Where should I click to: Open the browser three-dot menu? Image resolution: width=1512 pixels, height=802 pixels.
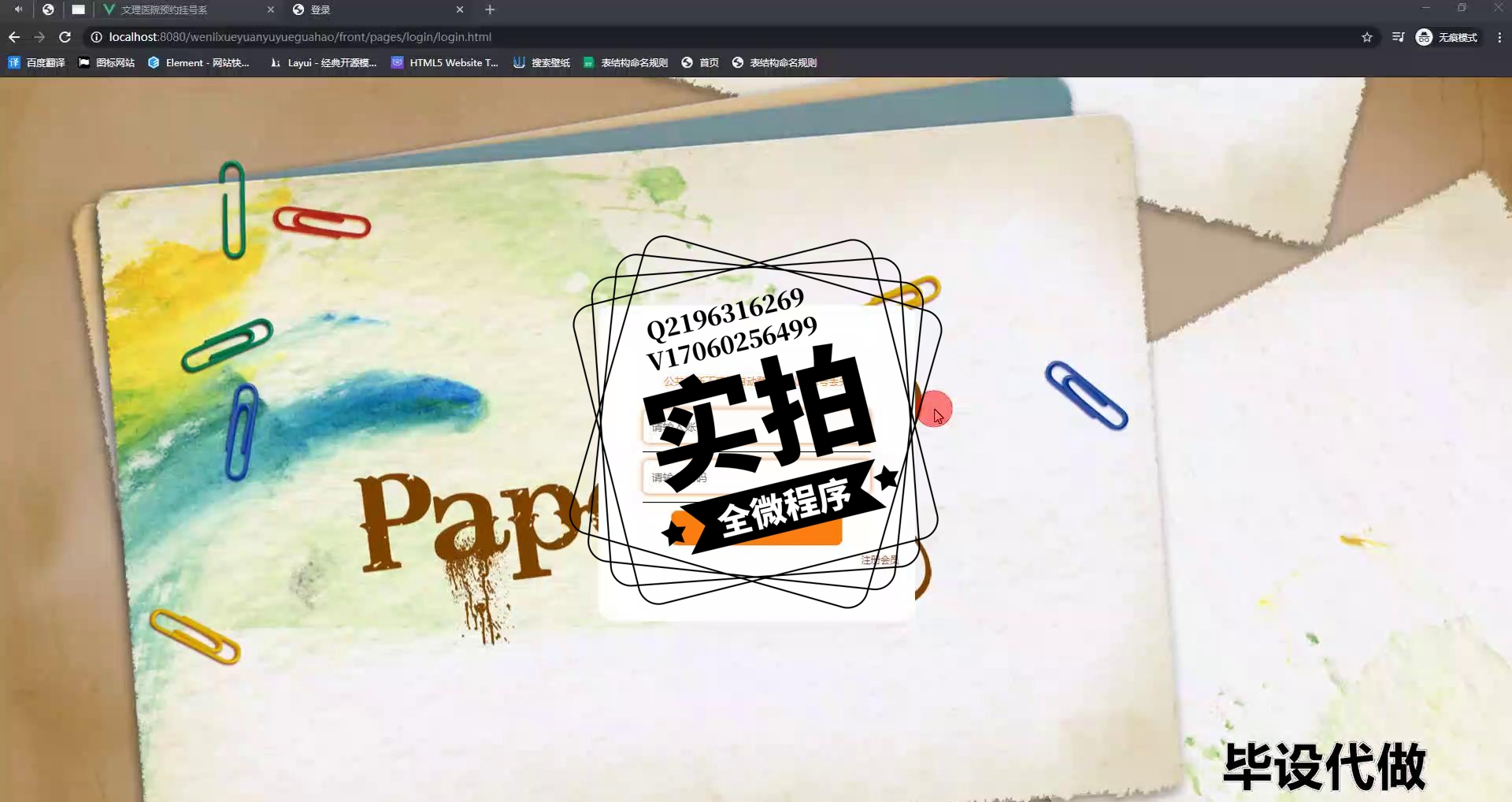click(1499, 37)
